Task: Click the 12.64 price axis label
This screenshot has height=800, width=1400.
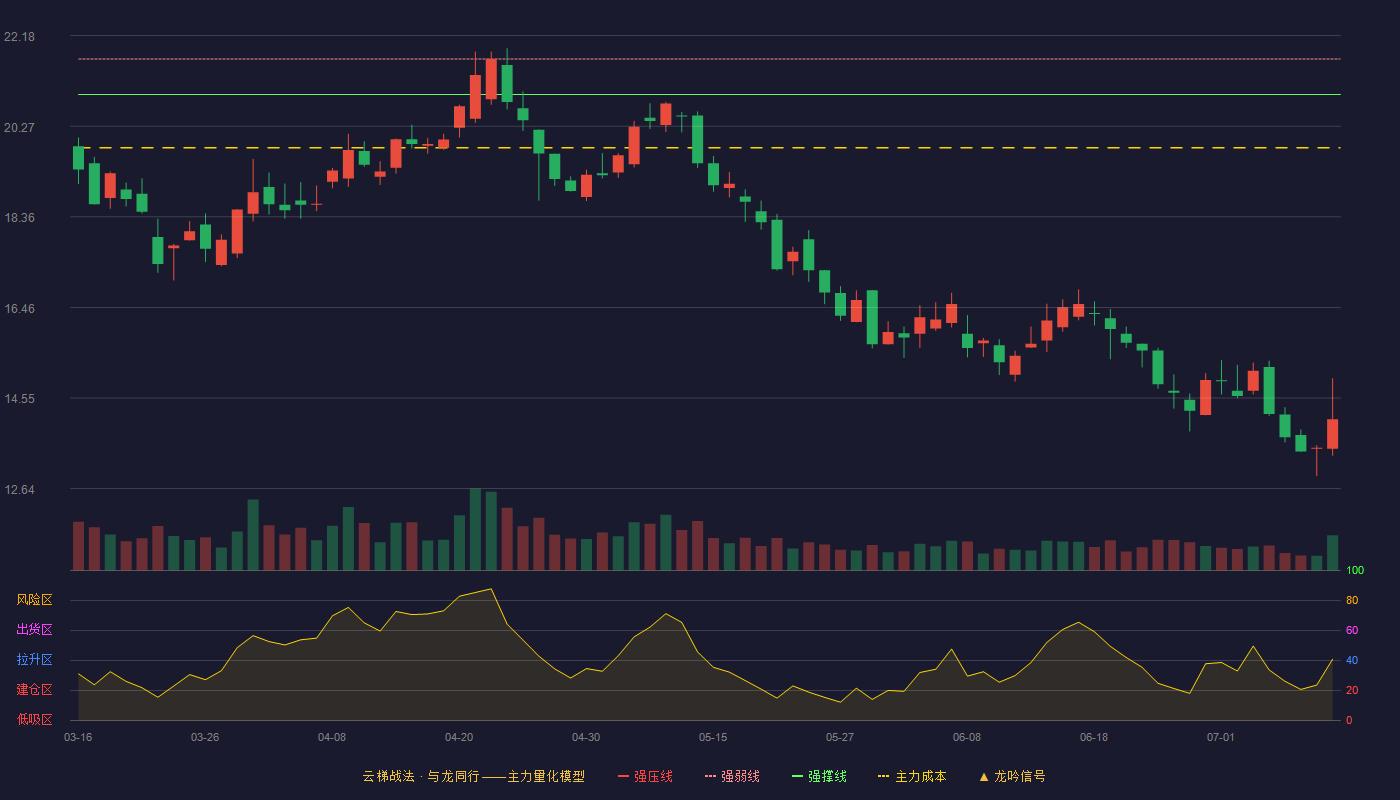Action: (19, 490)
